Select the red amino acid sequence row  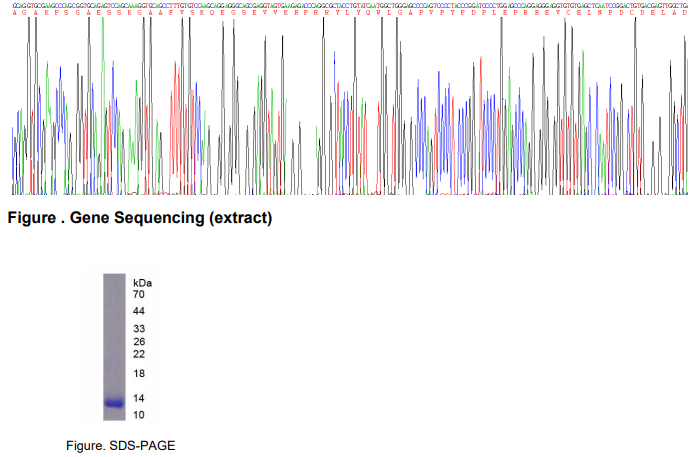tap(350, 13)
